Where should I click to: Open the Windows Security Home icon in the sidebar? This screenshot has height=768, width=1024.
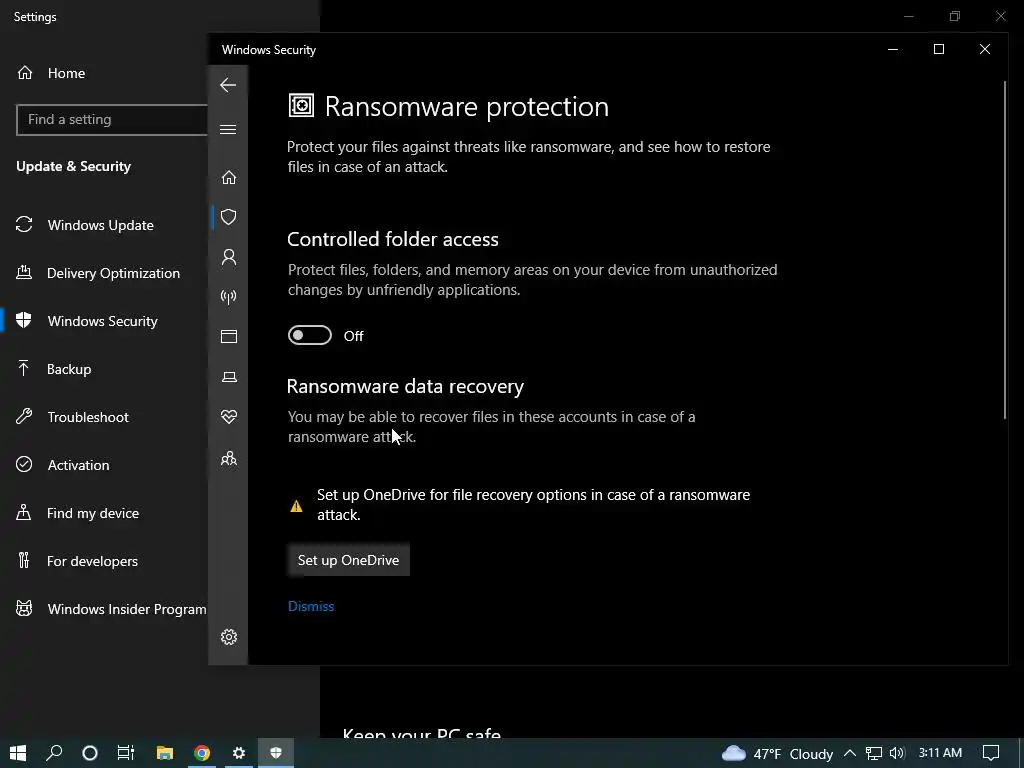click(x=229, y=177)
